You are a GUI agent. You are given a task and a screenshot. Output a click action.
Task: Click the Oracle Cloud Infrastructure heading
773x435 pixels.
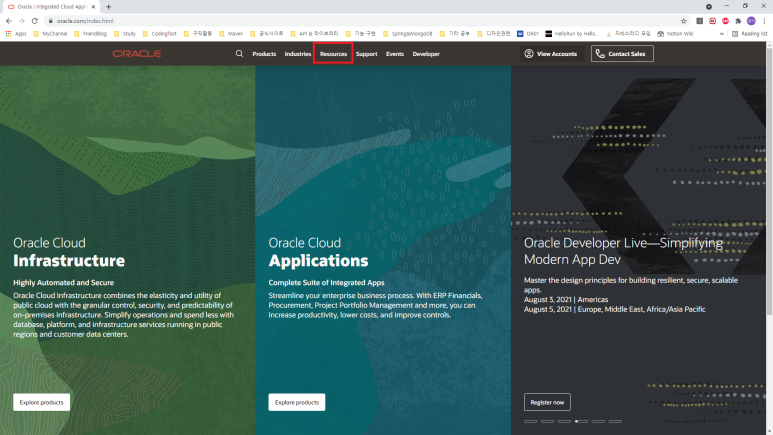coord(69,252)
